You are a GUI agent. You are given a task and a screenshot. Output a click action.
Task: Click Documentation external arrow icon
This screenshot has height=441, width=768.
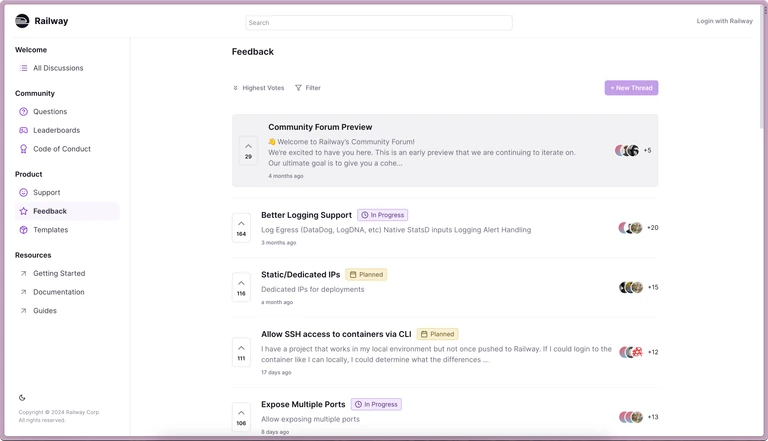point(23,292)
